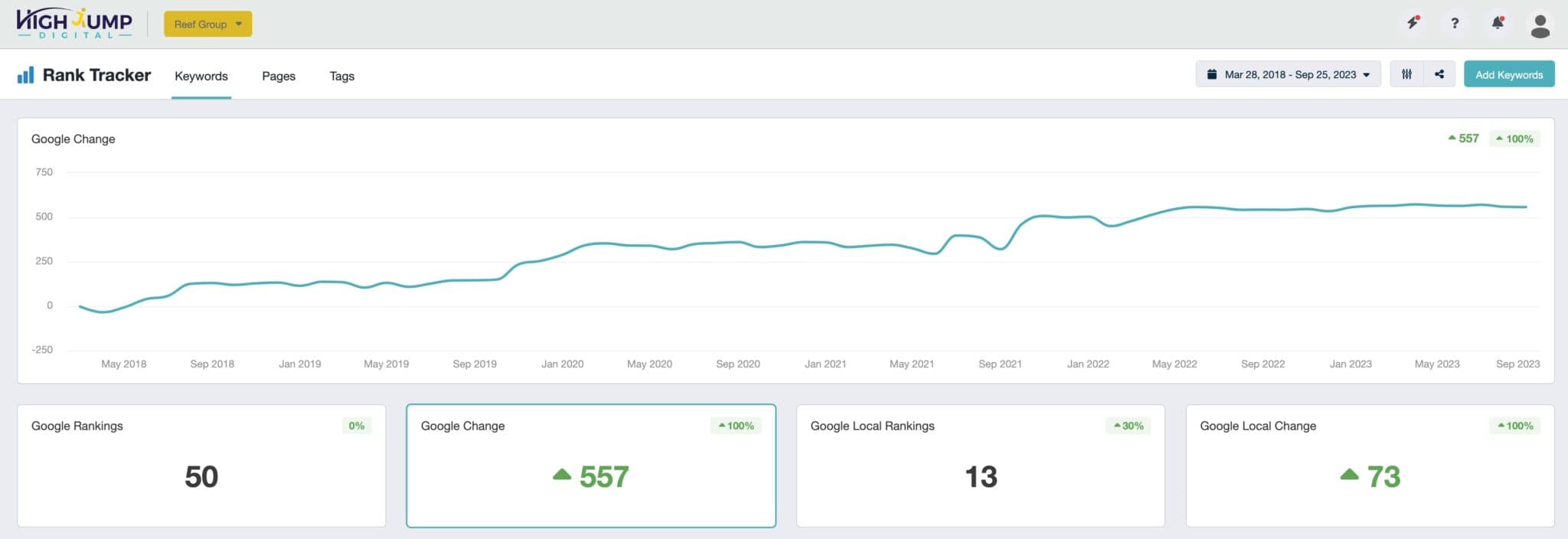Click the share icon button
This screenshot has height=539, width=1568.
click(x=1439, y=74)
